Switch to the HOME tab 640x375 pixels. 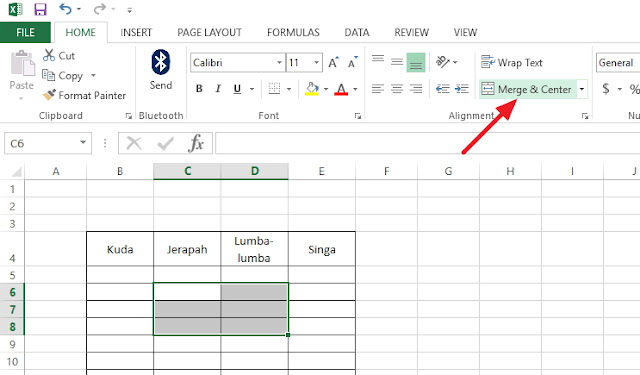(80, 32)
